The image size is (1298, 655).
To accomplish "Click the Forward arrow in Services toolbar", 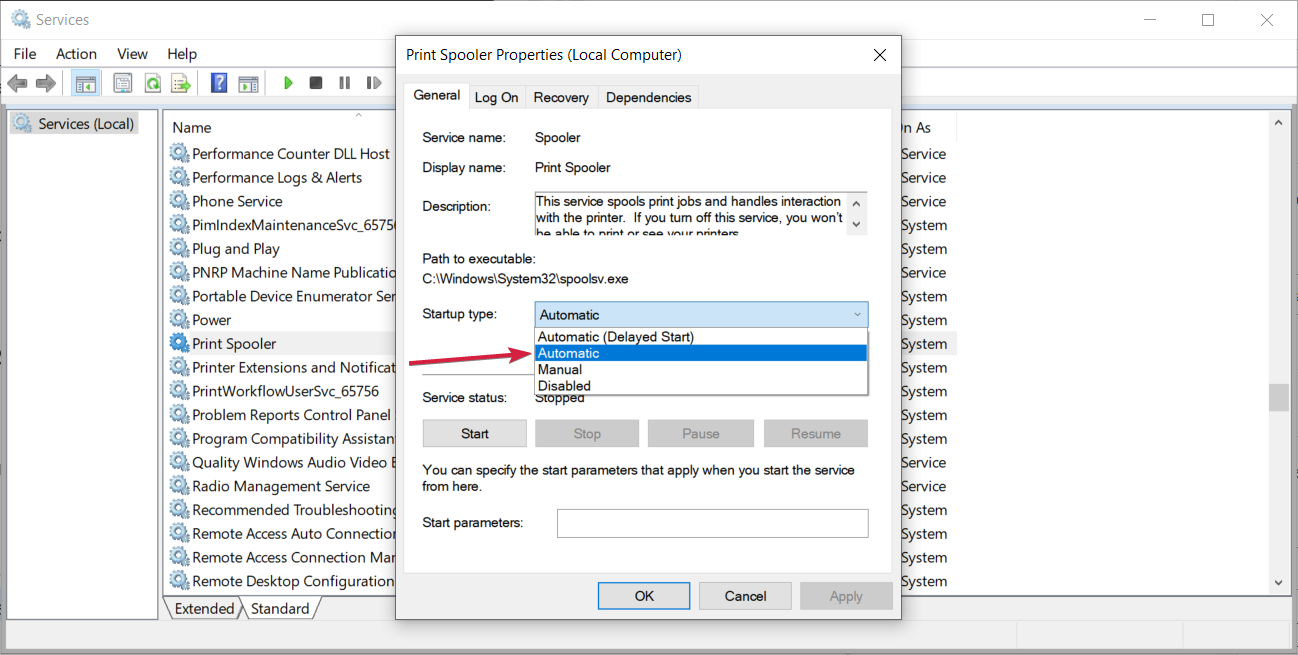I will pos(45,83).
